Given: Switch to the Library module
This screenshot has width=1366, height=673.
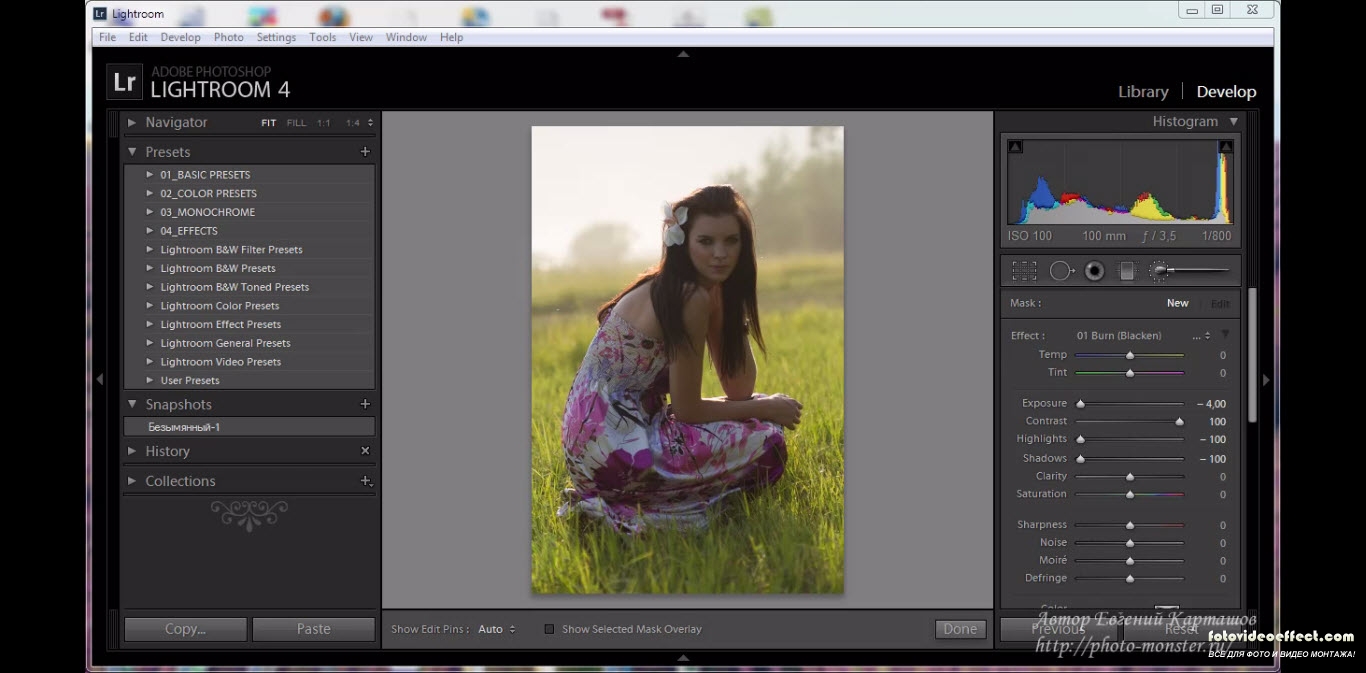Looking at the screenshot, I should [1143, 91].
